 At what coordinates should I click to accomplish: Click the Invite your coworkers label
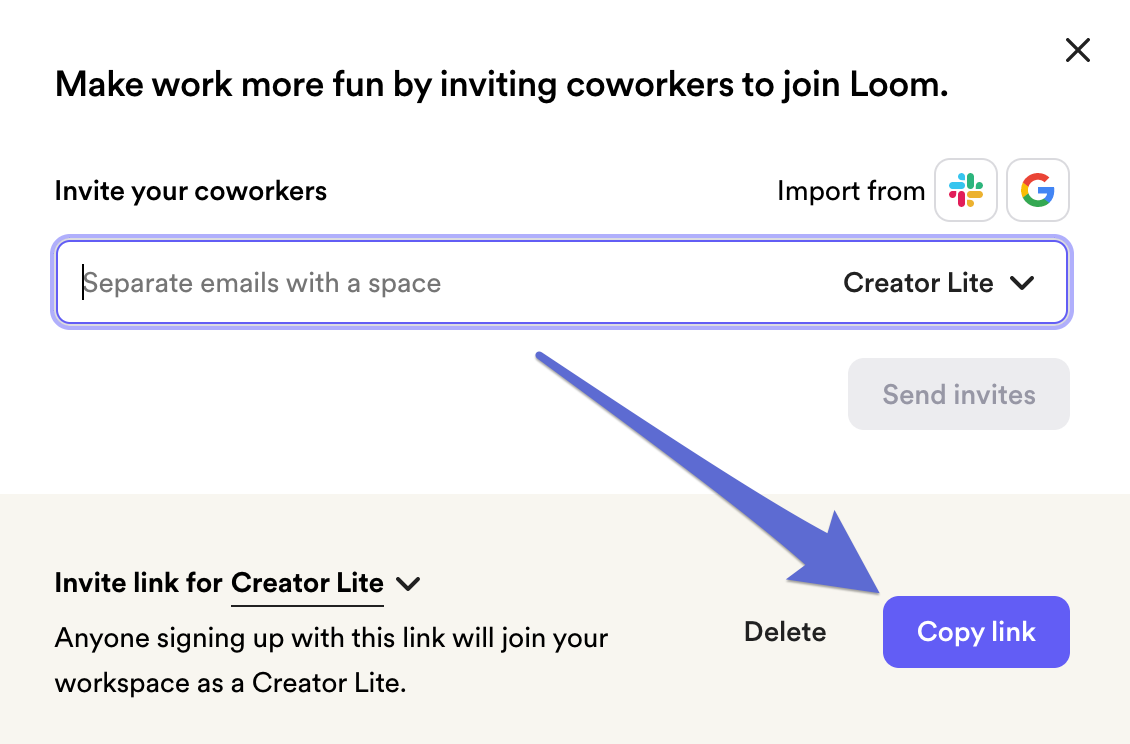point(191,191)
